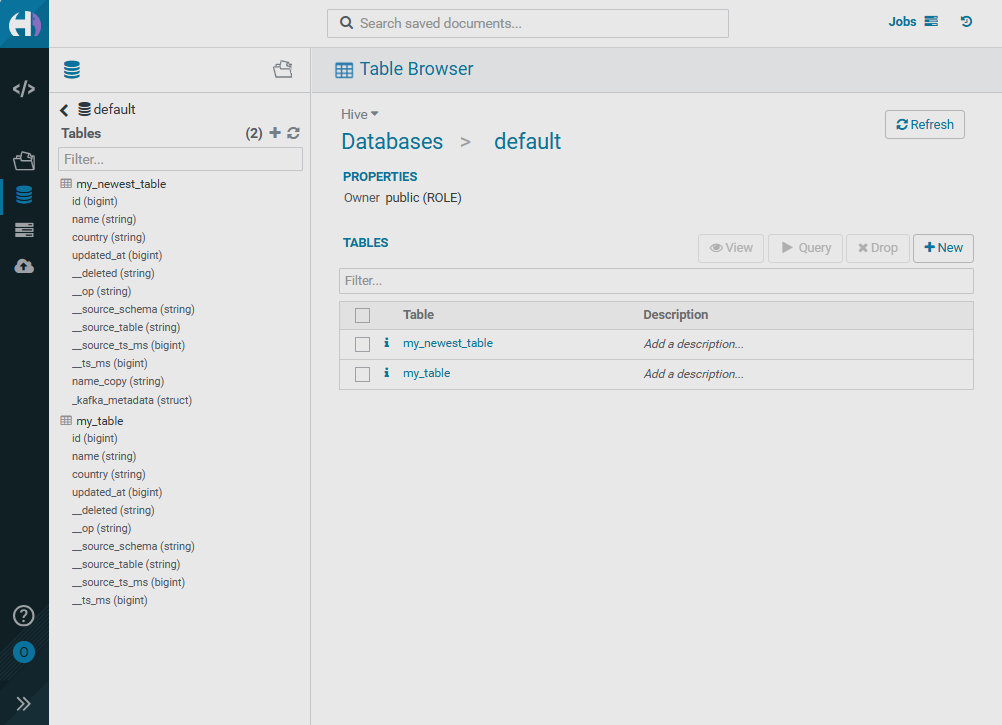1002x725 pixels.
Task: Check the my_newest_table checkbox
Action: [362, 344]
